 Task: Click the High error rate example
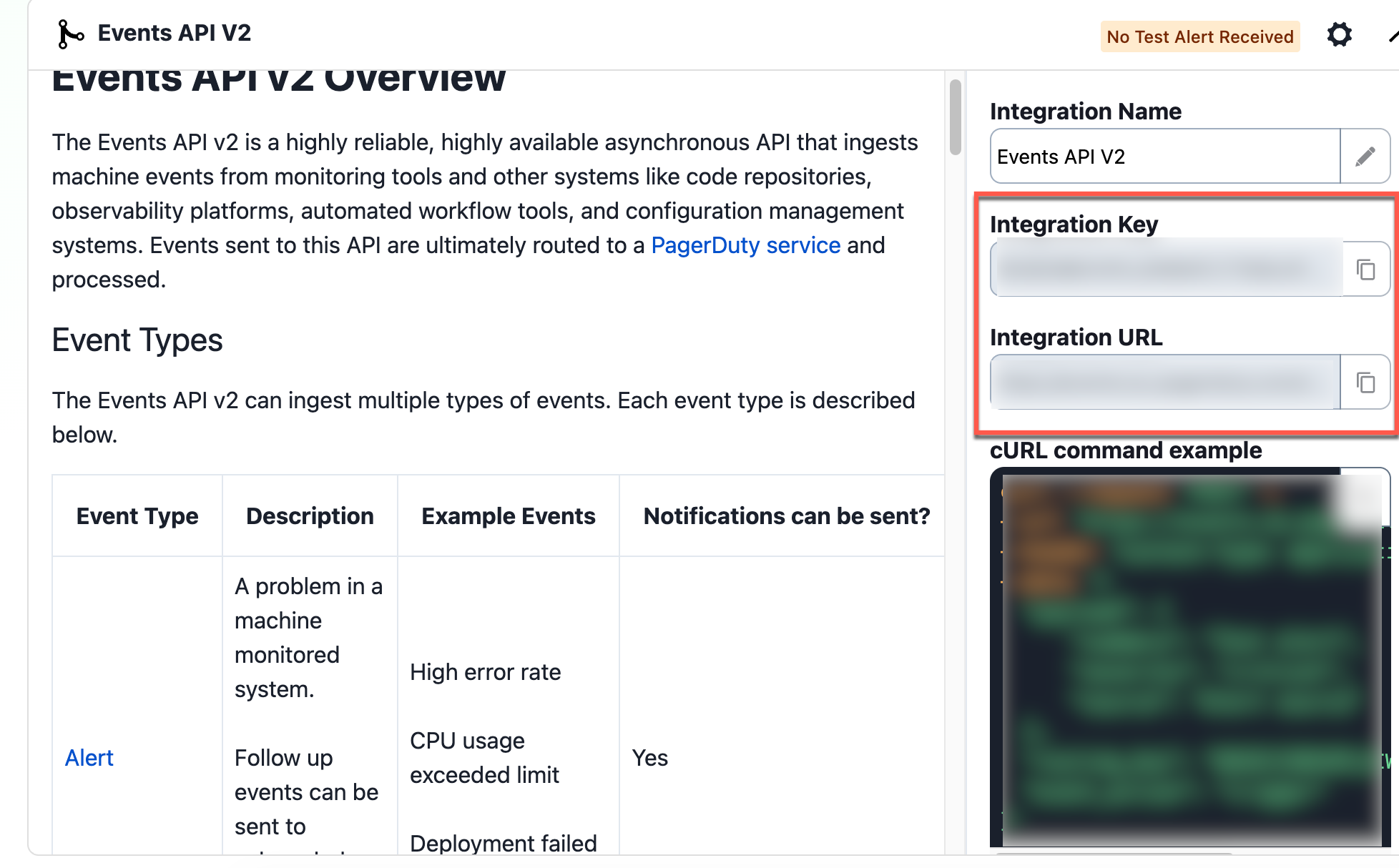[x=485, y=672]
